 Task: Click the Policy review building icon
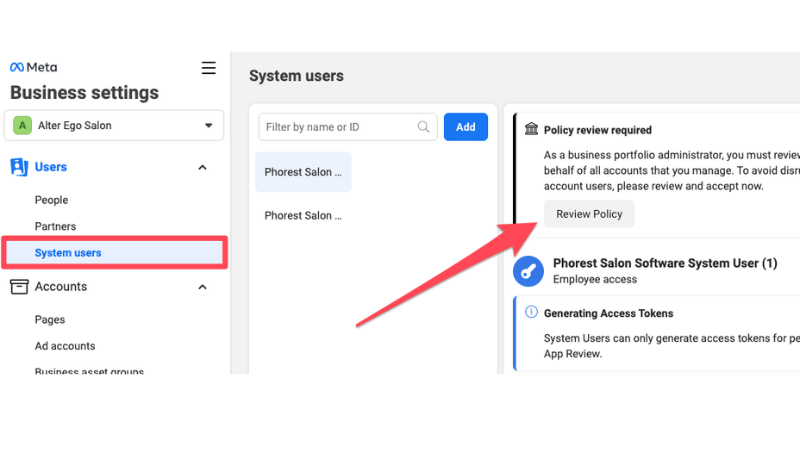(x=531, y=130)
